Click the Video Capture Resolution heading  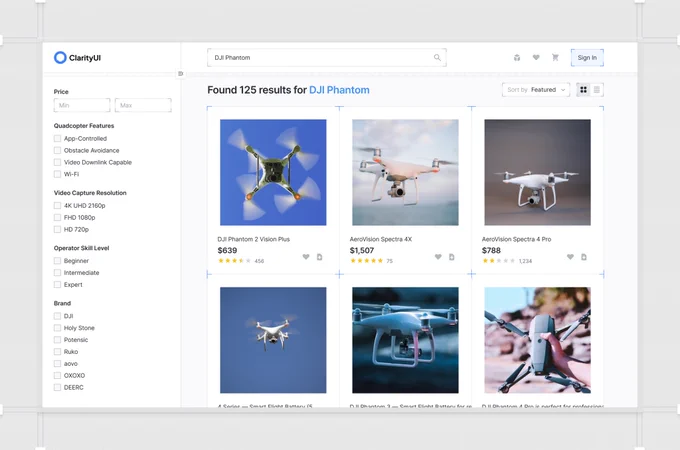tap(90, 193)
